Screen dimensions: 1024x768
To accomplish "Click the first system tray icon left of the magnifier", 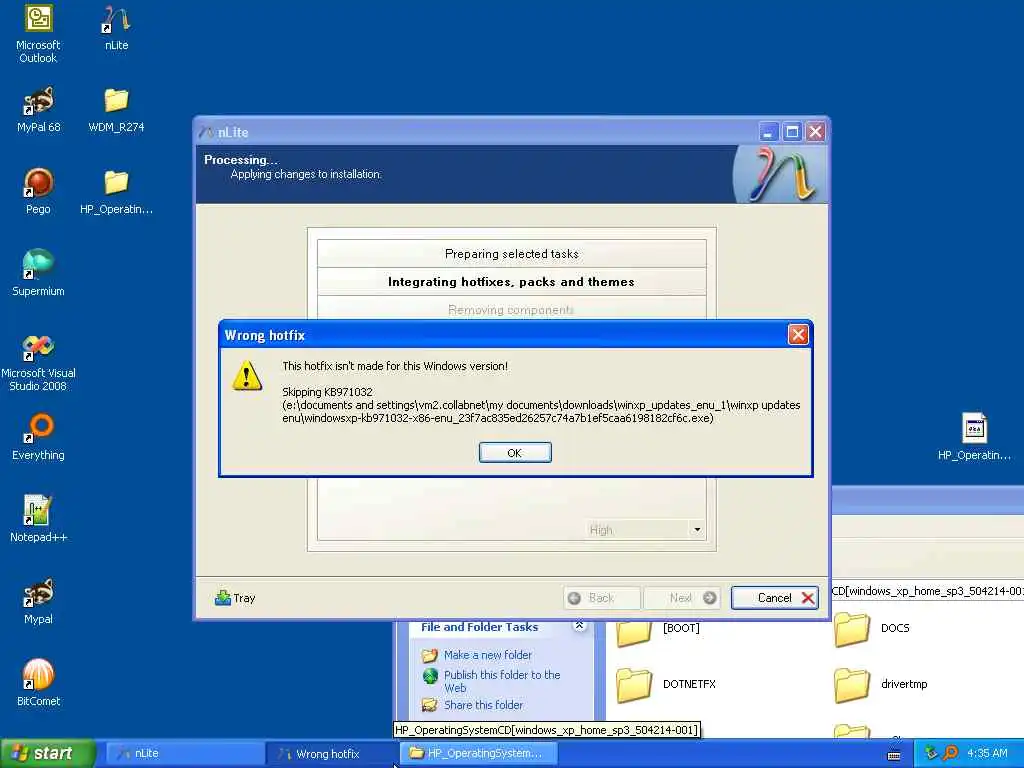I will (931, 753).
